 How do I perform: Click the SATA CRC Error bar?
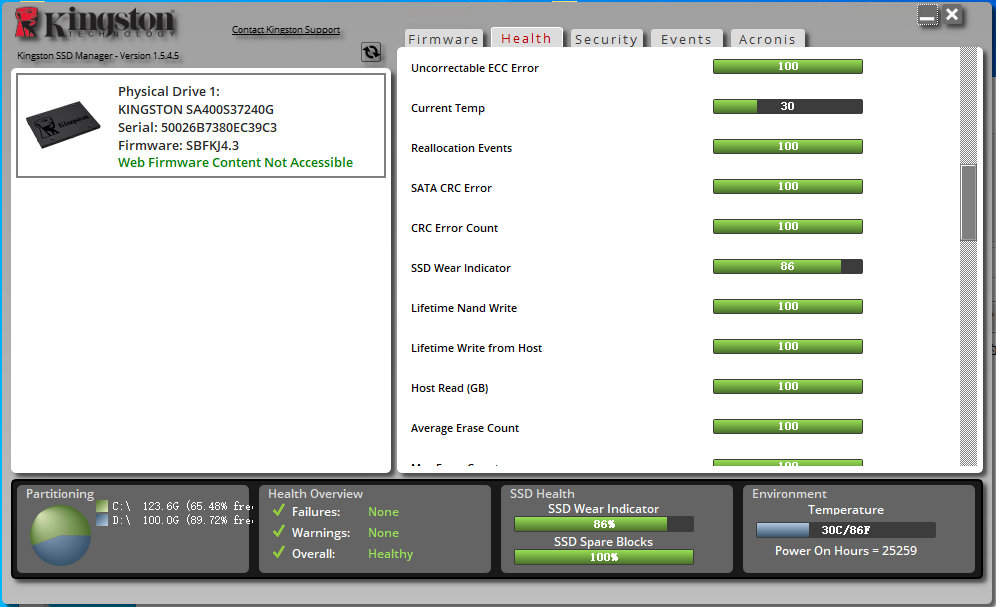tap(788, 187)
